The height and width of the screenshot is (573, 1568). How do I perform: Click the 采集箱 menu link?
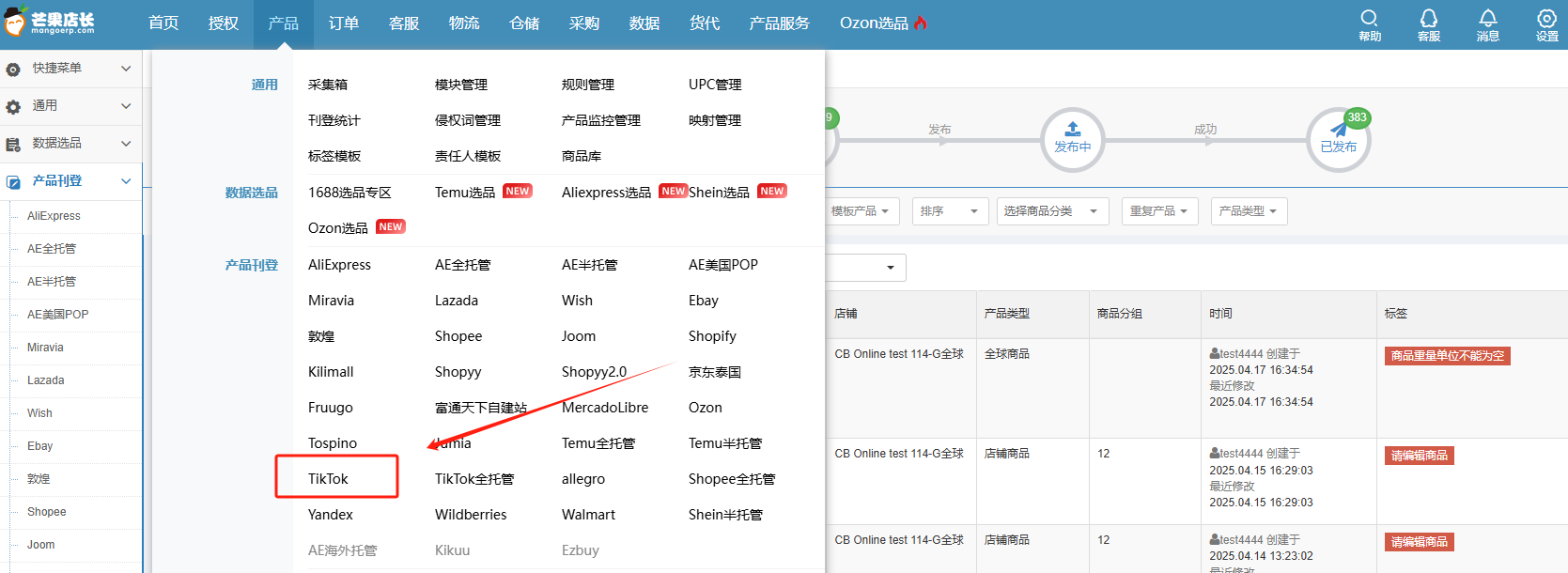pos(328,85)
